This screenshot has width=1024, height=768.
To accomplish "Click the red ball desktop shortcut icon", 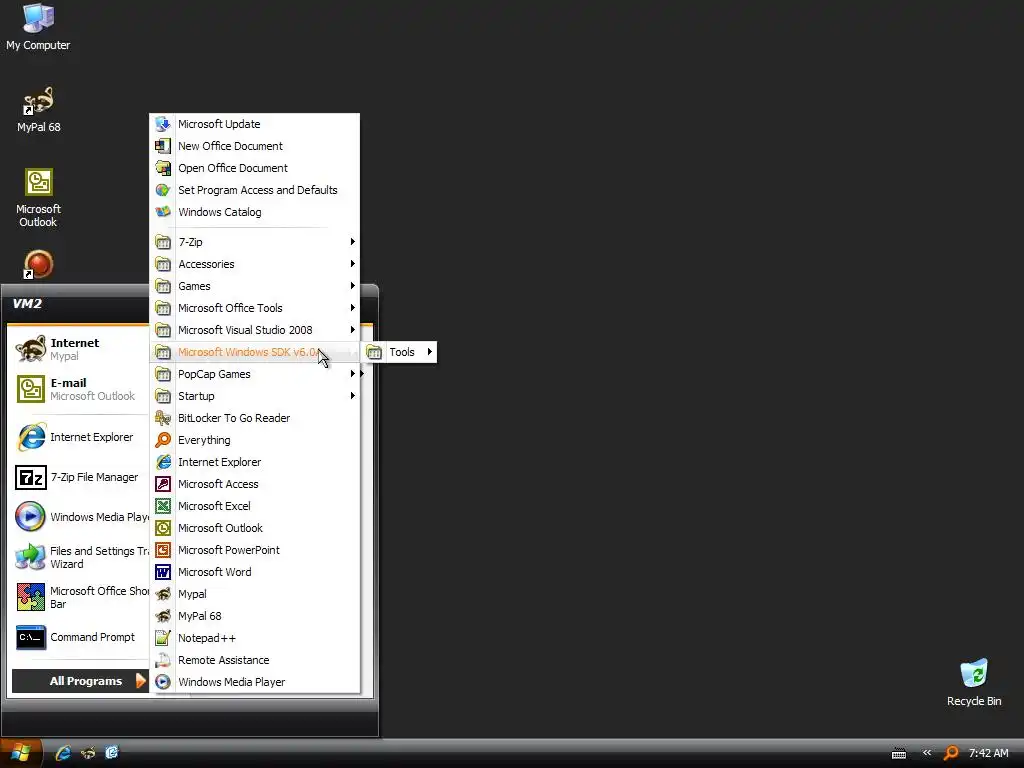I will coord(39,264).
